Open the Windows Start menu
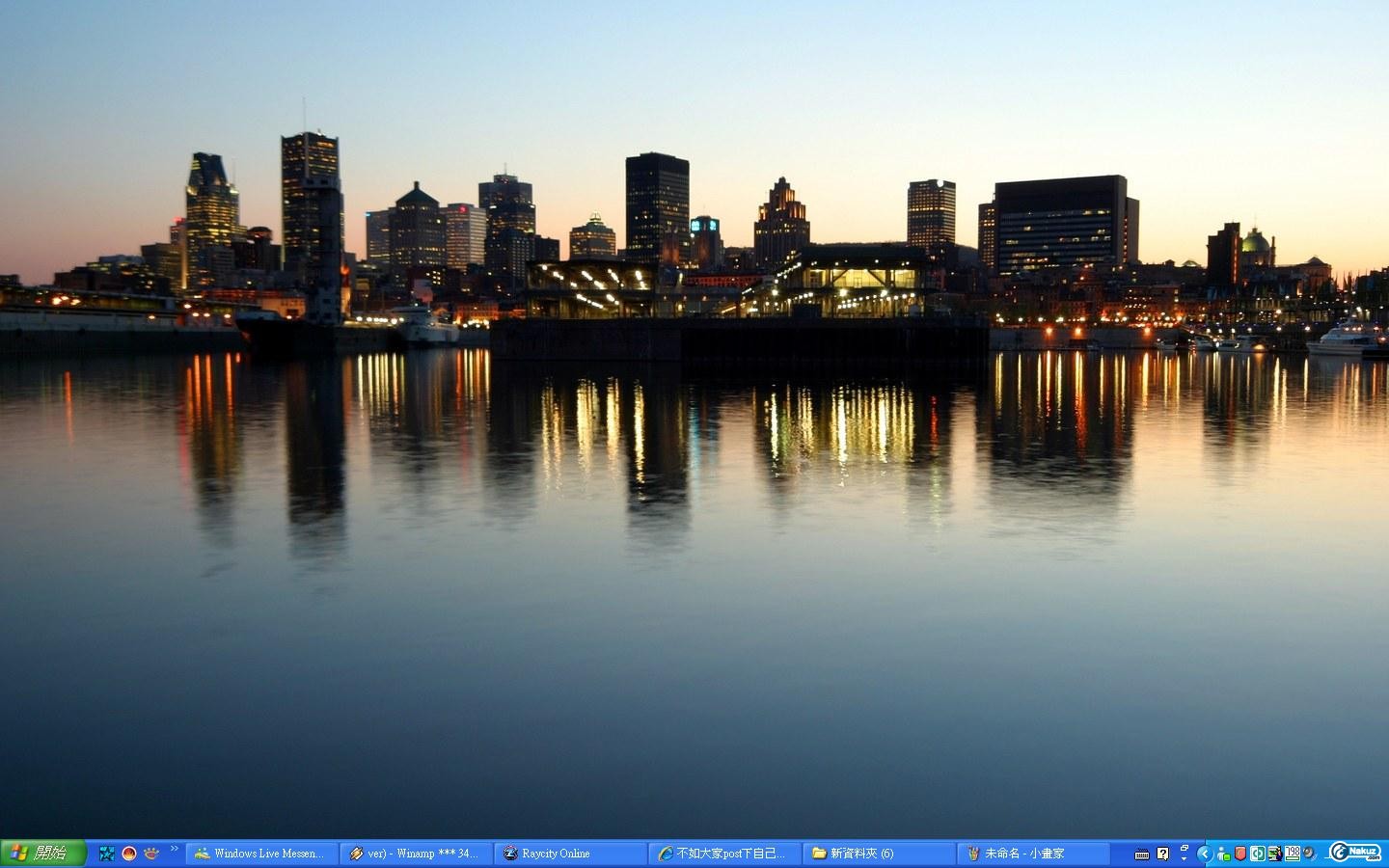1389x868 pixels. [42, 854]
